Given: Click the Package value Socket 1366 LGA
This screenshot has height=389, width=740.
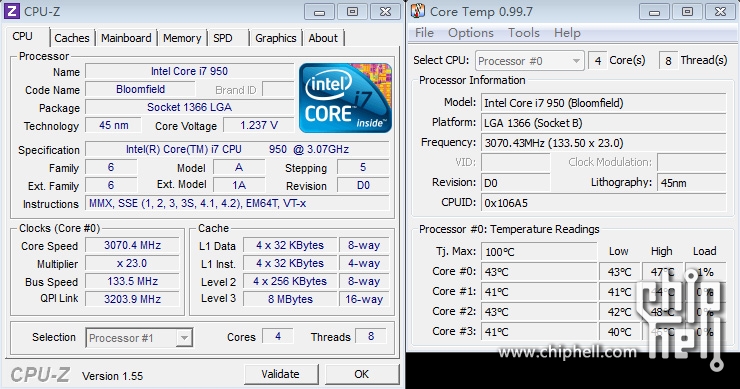Looking at the screenshot, I should click(x=189, y=107).
